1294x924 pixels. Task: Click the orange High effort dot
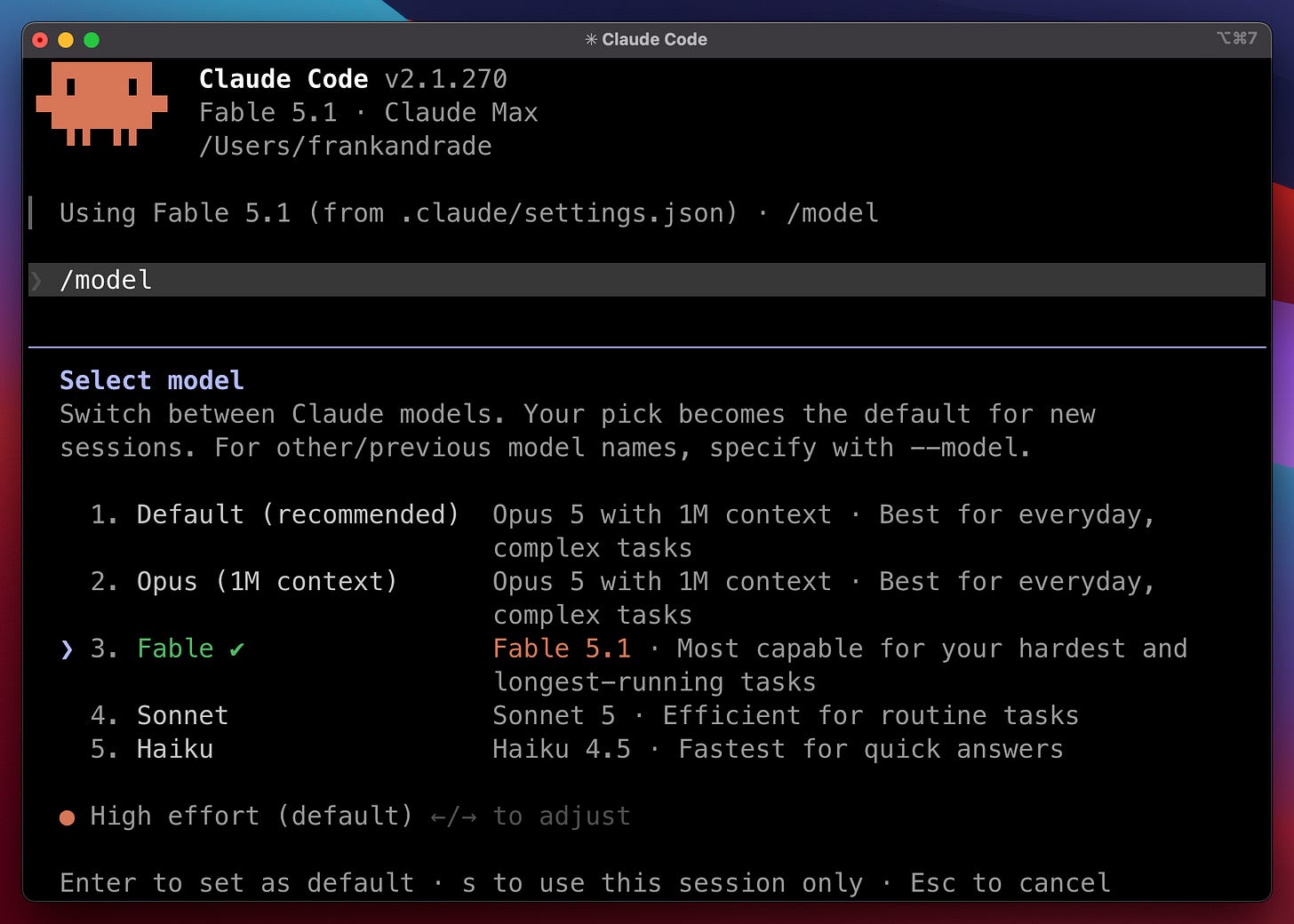point(68,817)
